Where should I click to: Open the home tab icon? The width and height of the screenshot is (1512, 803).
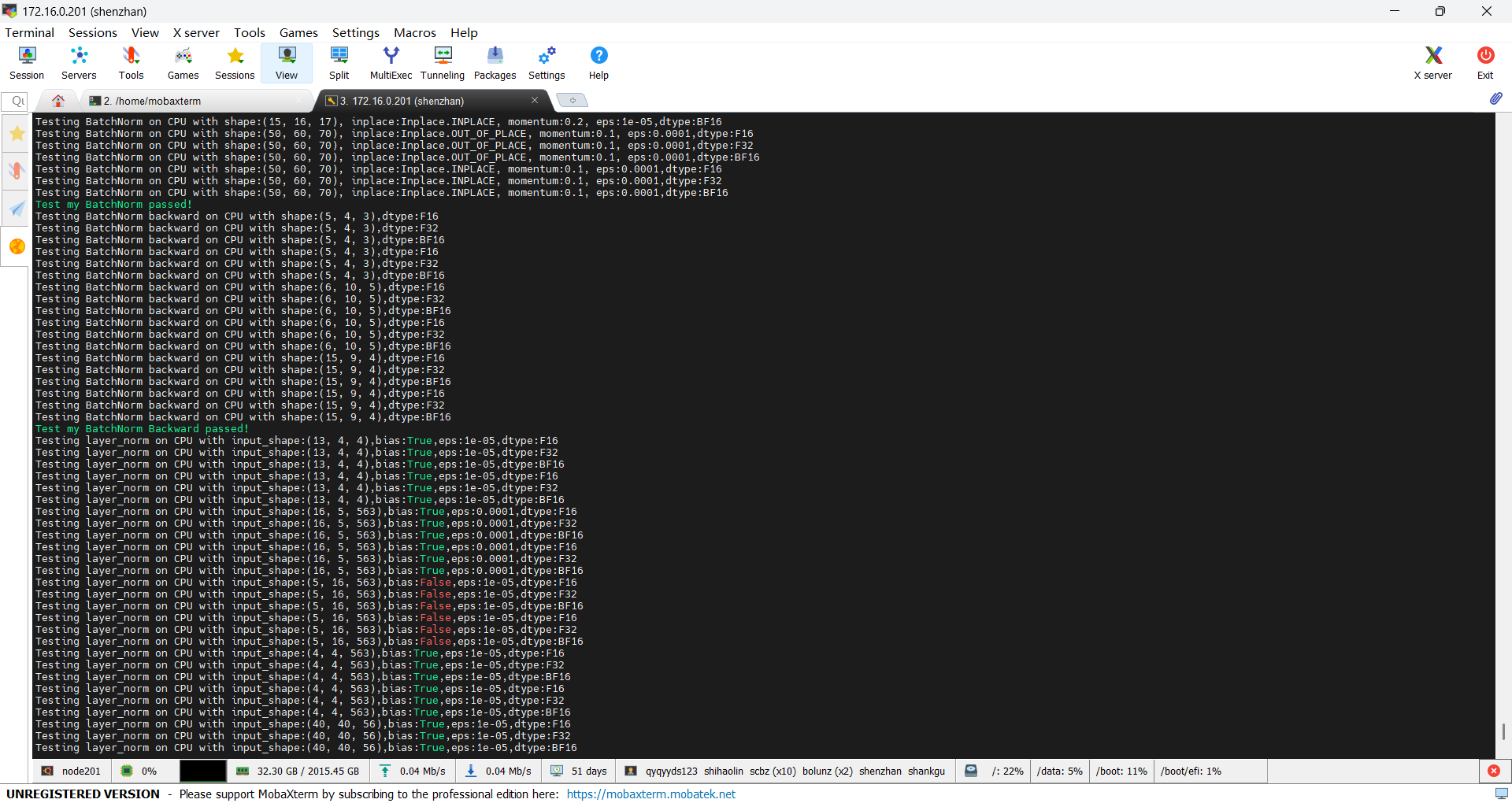click(x=57, y=101)
